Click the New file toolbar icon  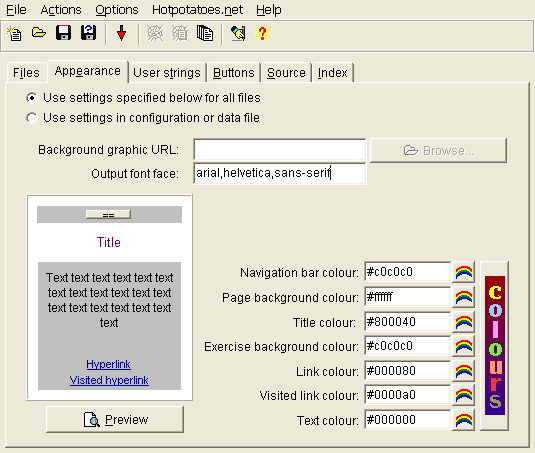coord(14,33)
